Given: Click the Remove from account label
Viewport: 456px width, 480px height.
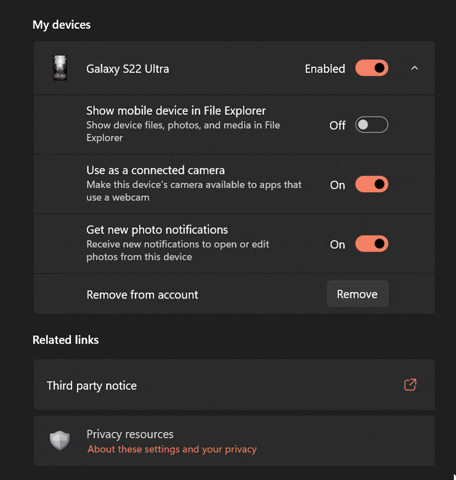Looking at the screenshot, I should (x=142, y=295).
